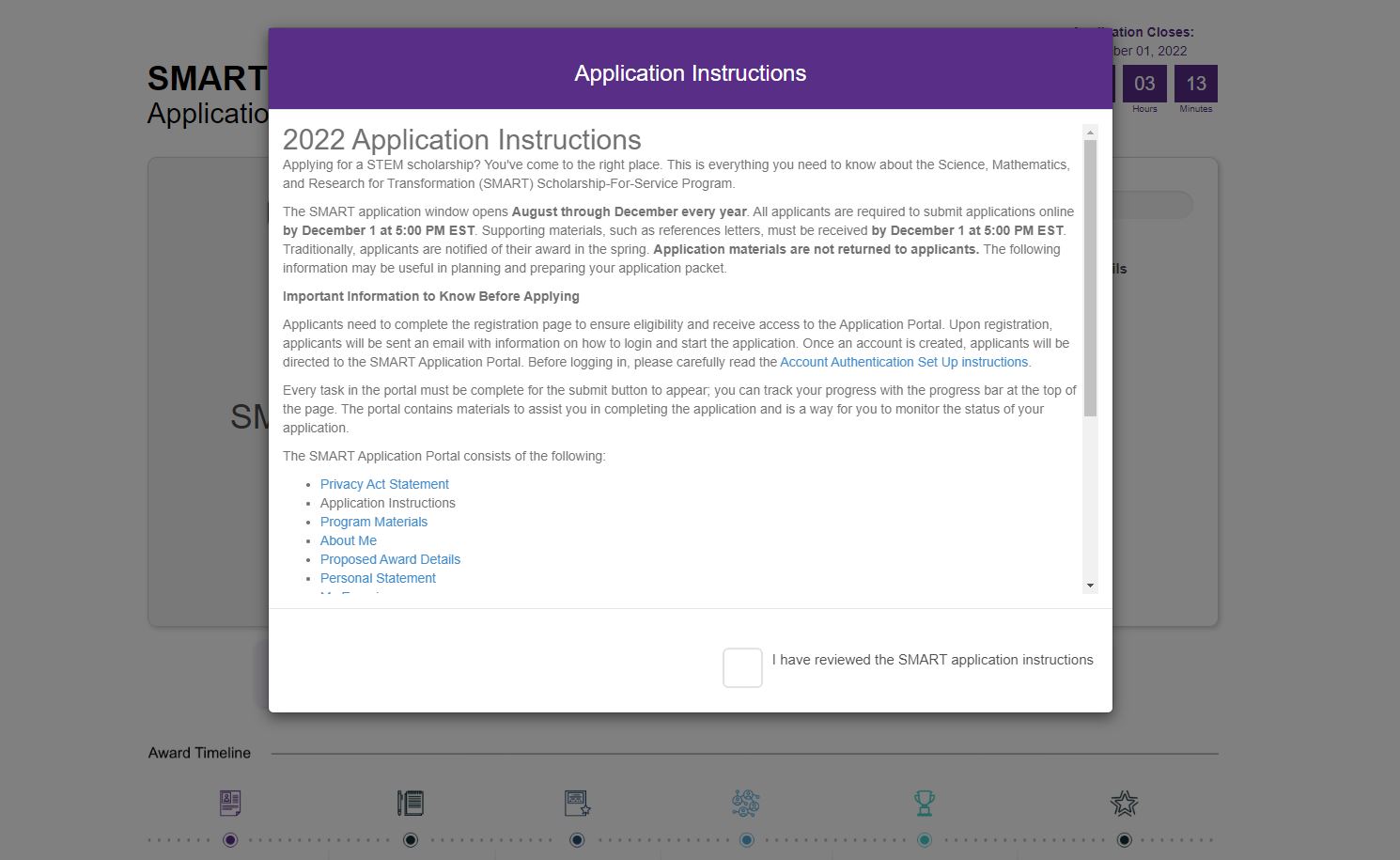
Task: Check the reviewed SMART application instructions box
Action: pos(742,667)
